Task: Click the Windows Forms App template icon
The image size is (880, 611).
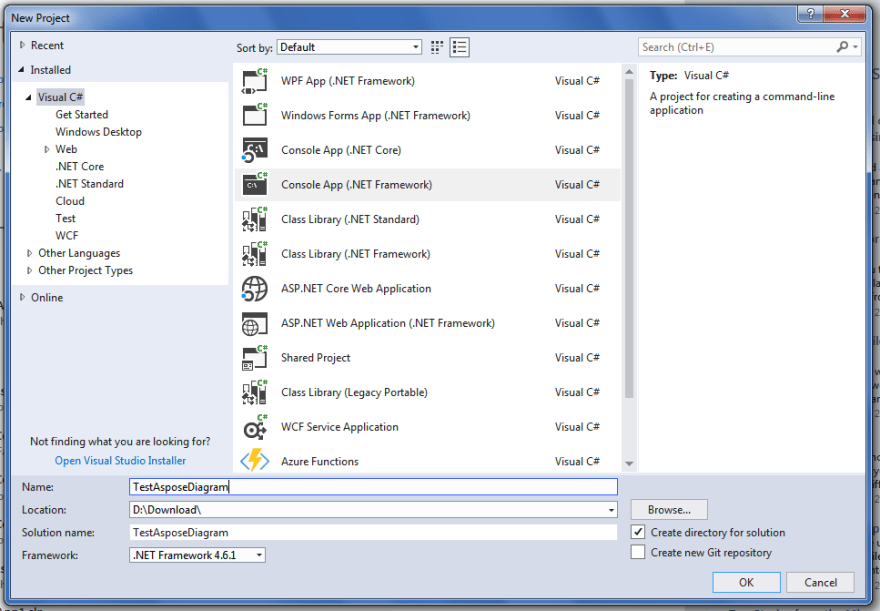Action: (x=255, y=115)
